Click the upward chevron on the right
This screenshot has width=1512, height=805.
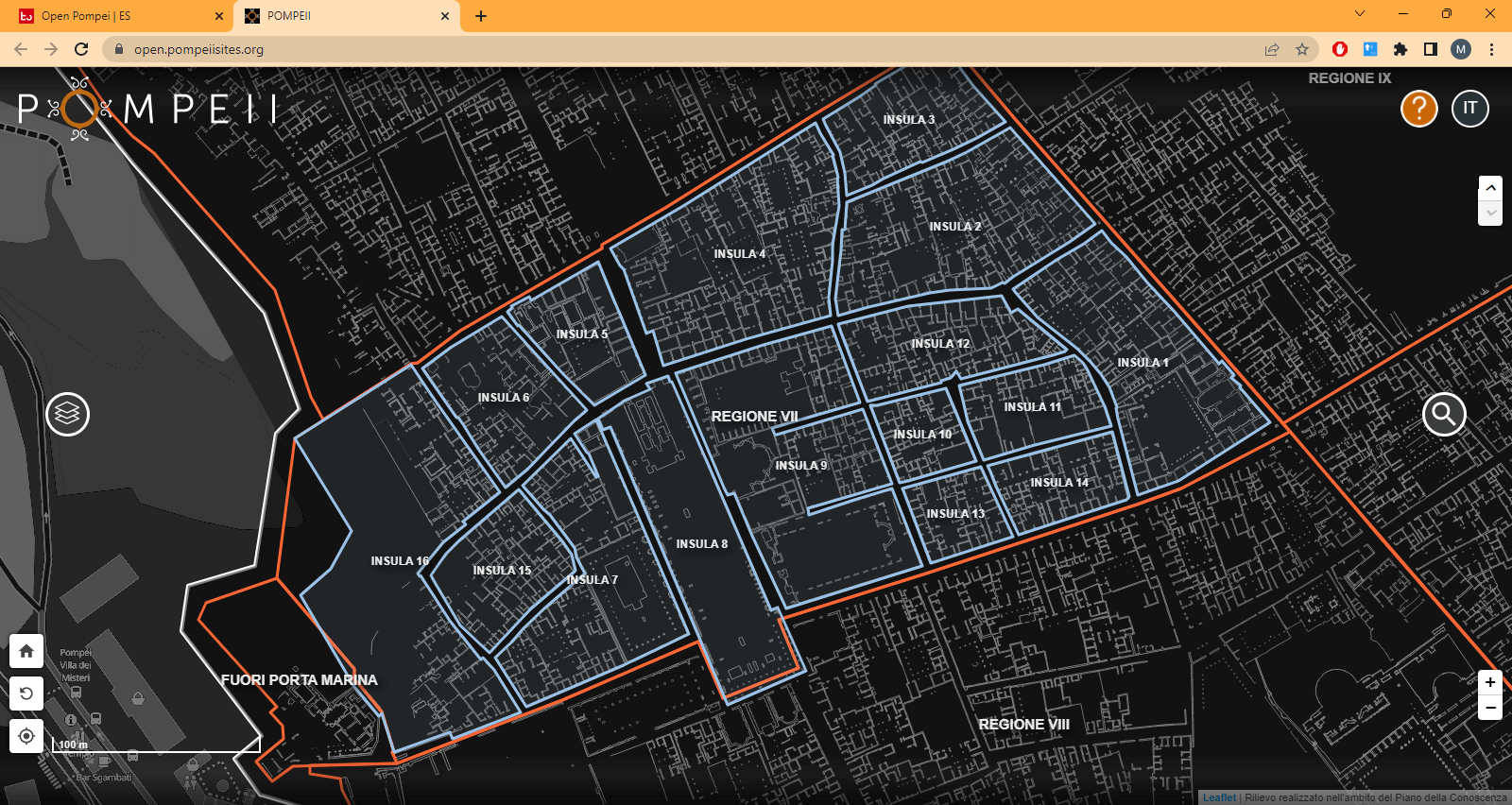point(1490,188)
